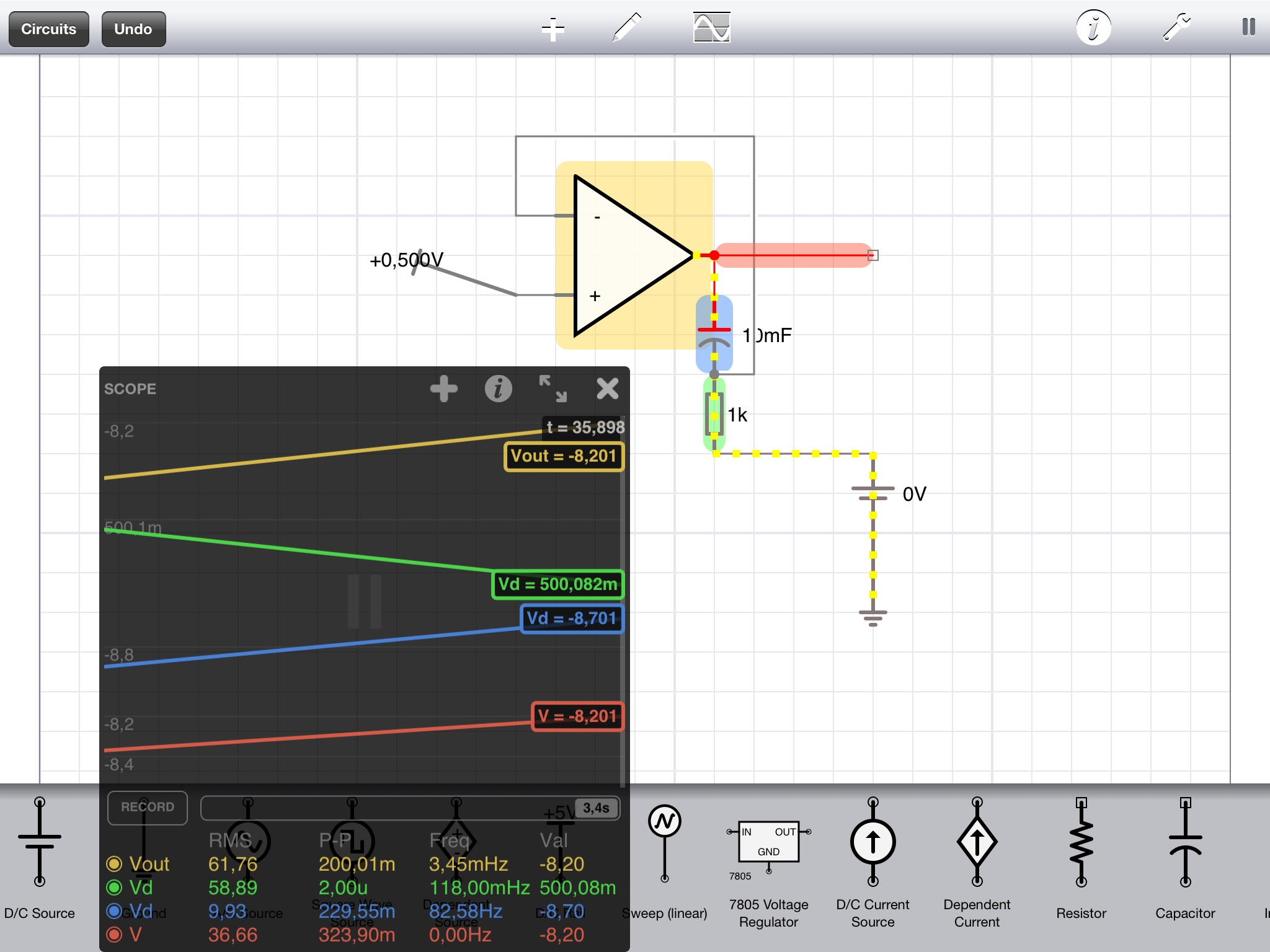Select the 10mF capacitor in circuit

tap(714, 334)
